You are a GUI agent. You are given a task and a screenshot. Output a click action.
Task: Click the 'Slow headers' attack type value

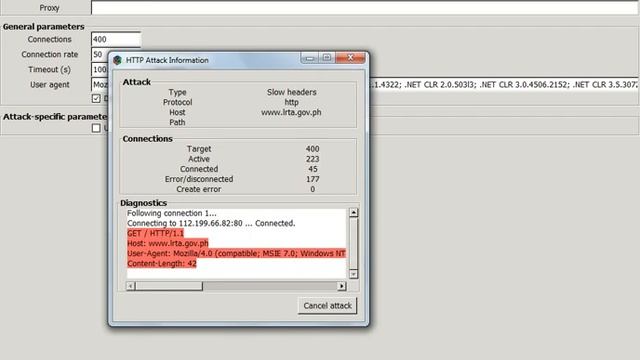291,92
